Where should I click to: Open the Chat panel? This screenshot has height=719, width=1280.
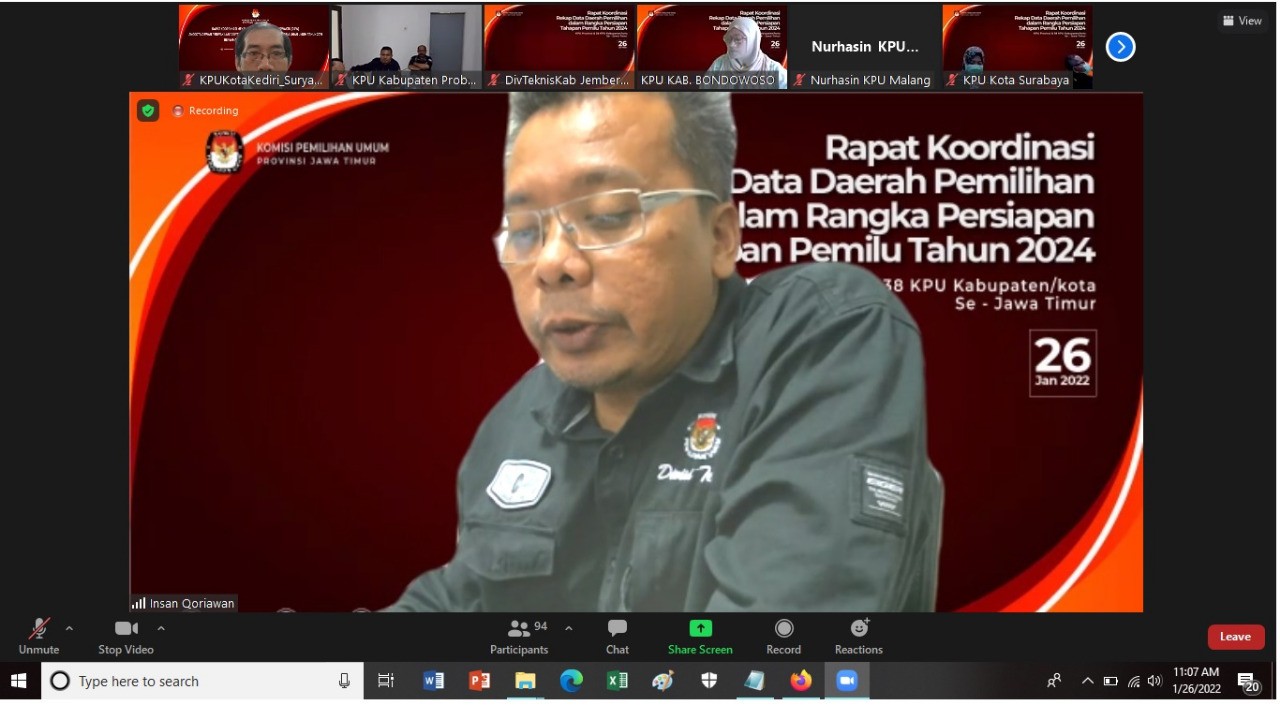click(617, 636)
